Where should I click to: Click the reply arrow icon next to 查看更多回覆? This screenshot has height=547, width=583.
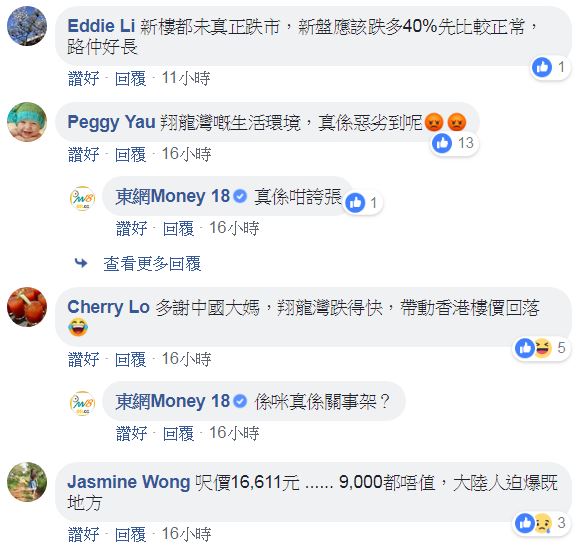tap(81, 264)
